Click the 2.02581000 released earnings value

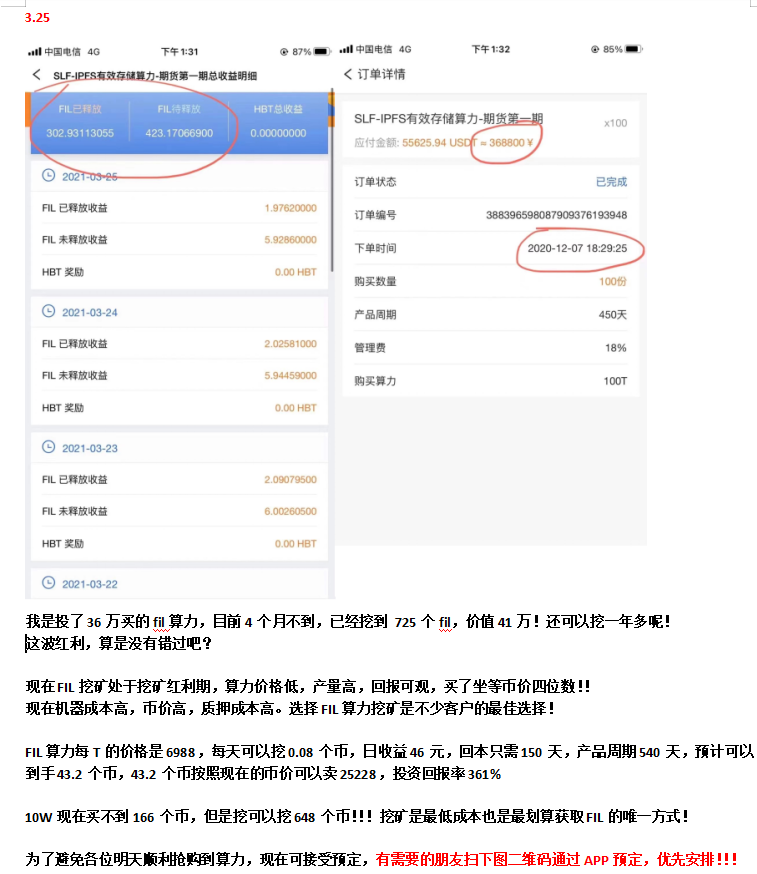click(290, 344)
